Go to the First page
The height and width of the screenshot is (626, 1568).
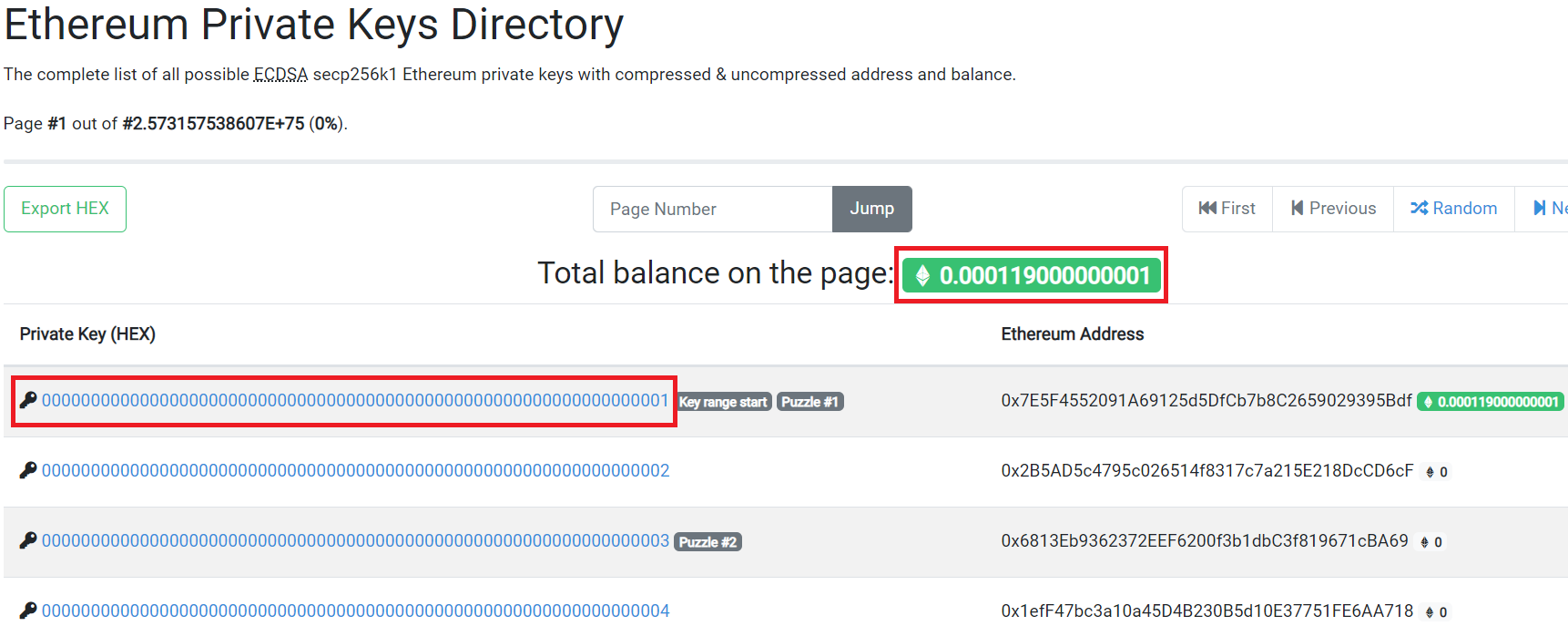[1227, 209]
